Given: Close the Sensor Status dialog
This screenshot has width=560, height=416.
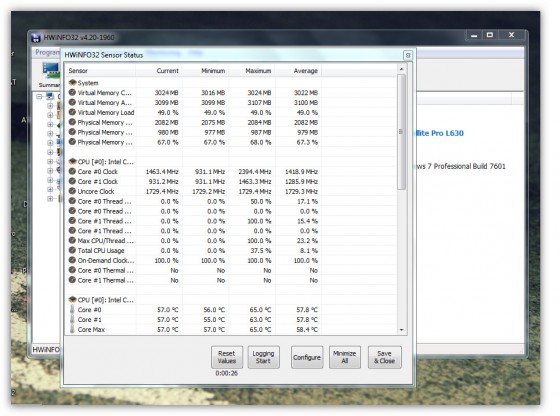Looking at the screenshot, I should (x=408, y=55).
